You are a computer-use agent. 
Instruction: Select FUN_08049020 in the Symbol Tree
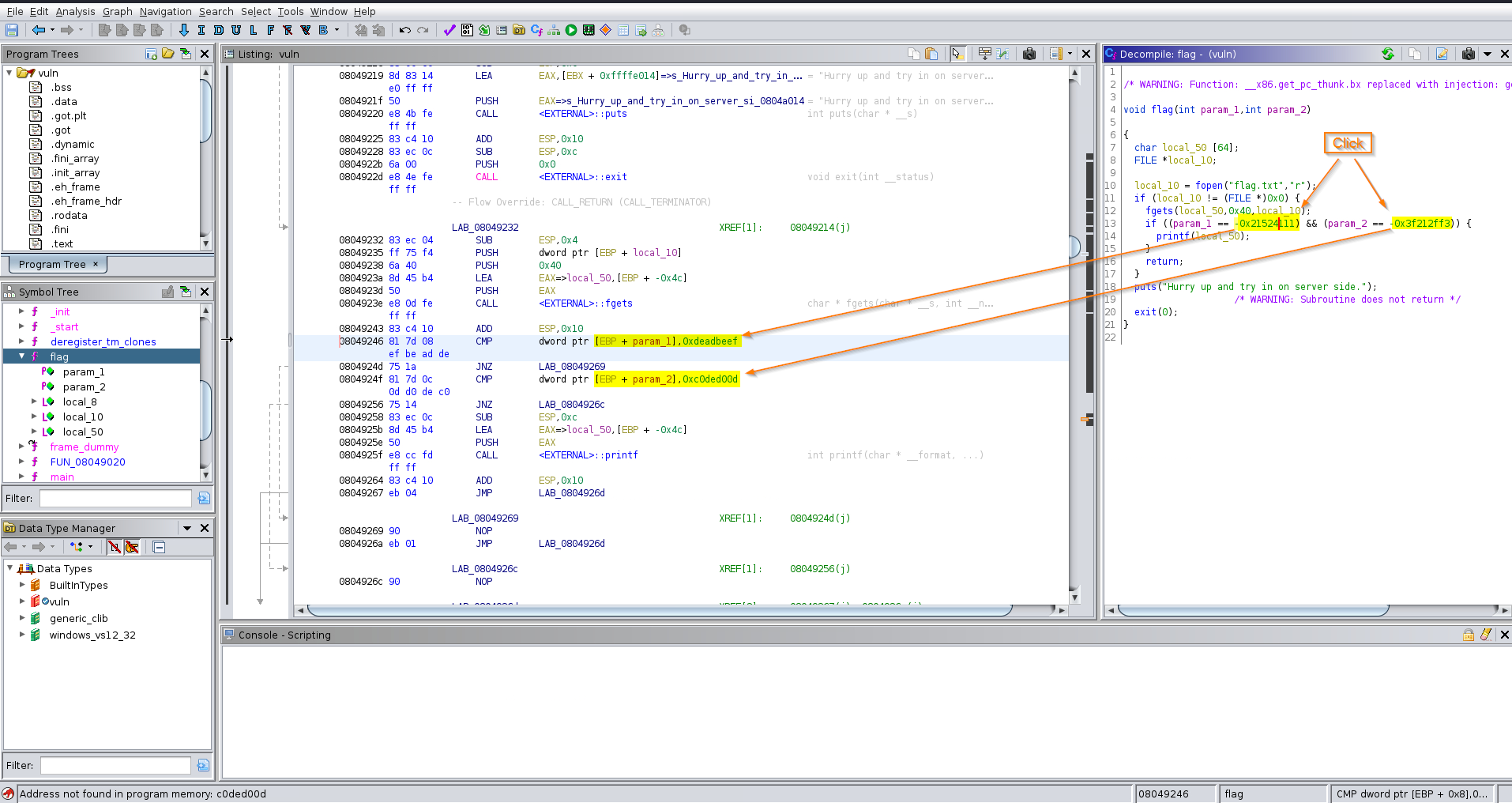(88, 462)
